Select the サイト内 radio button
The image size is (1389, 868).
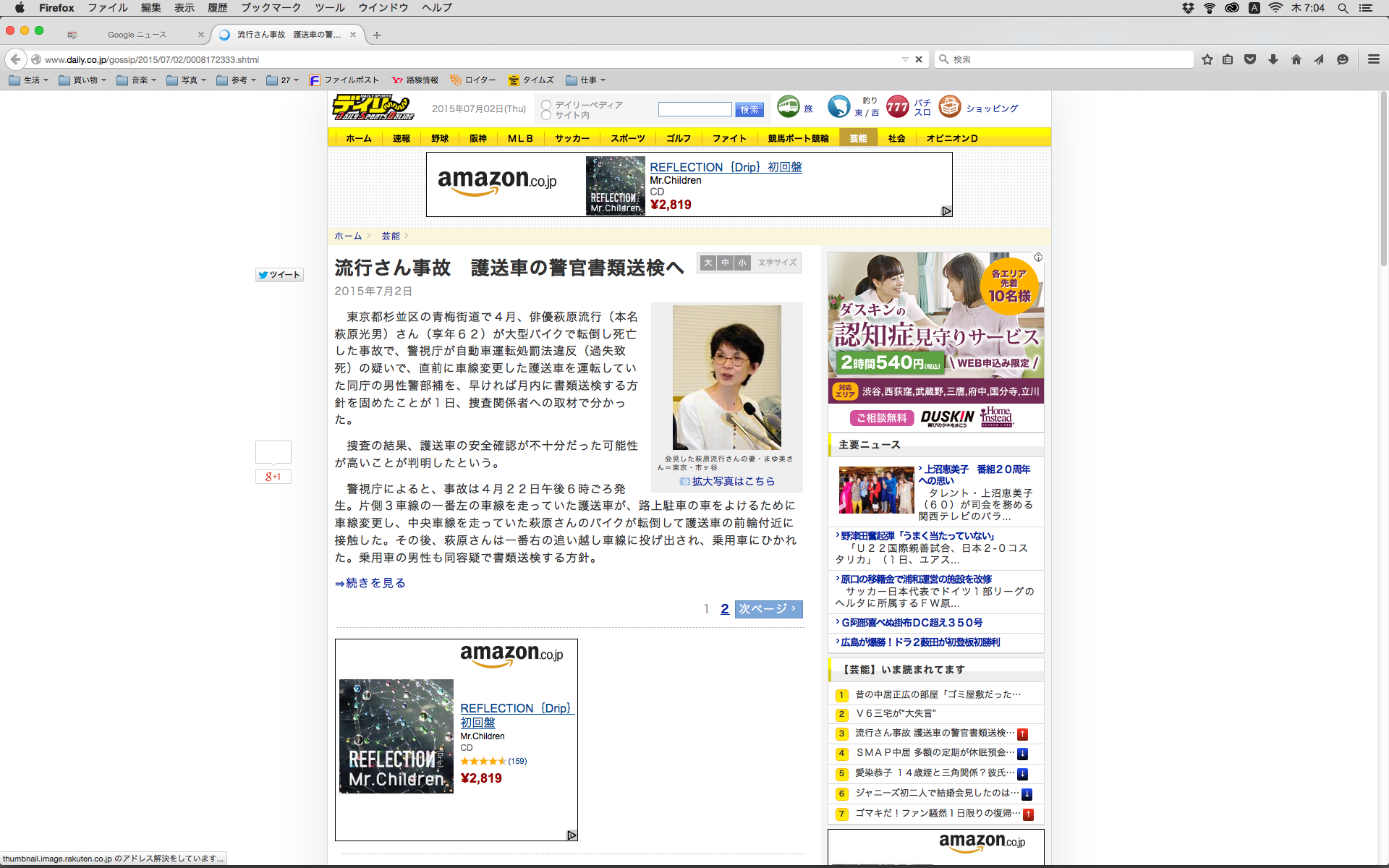546,116
